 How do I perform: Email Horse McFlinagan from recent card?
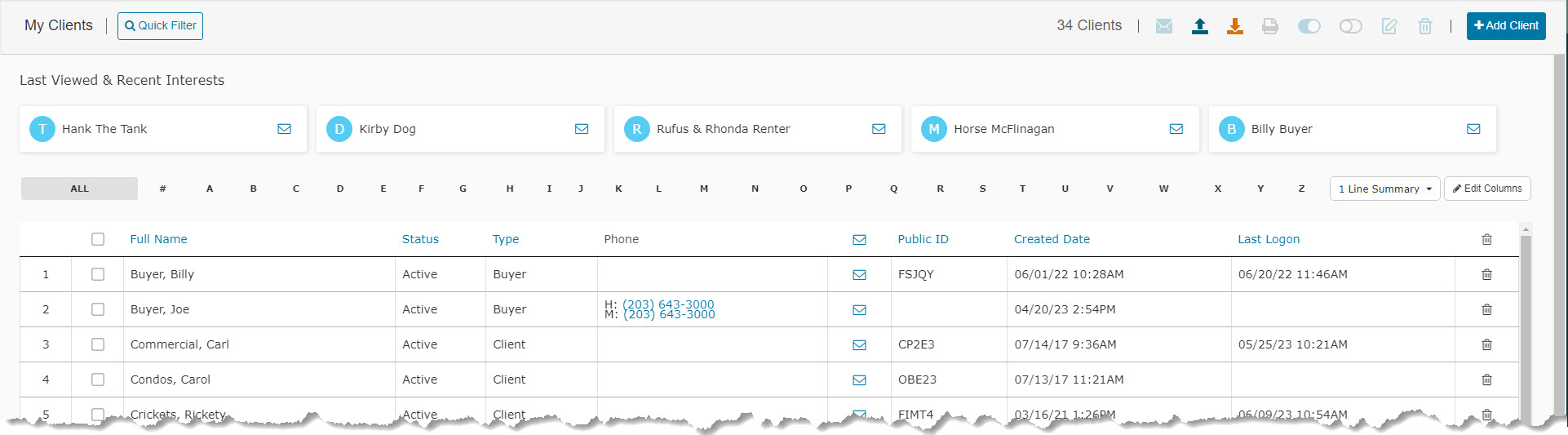point(1176,129)
